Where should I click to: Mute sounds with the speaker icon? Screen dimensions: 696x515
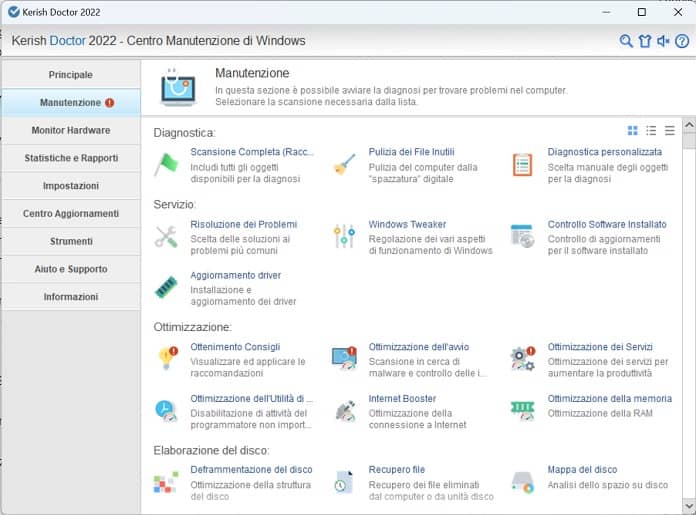663,41
